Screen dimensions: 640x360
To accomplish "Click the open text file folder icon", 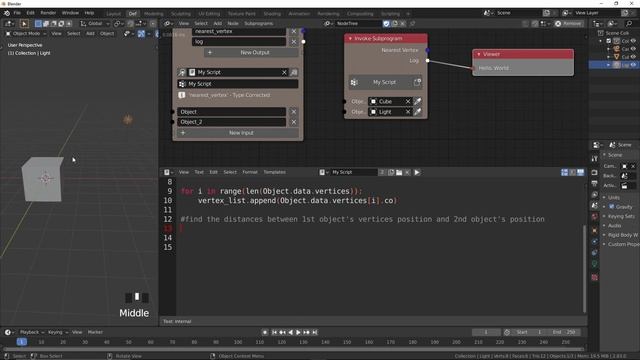I will point(399,172).
